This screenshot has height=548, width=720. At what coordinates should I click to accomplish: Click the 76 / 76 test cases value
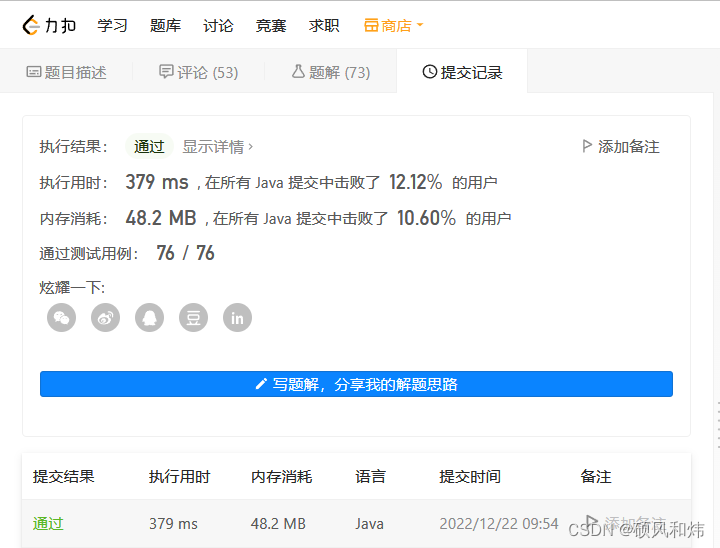tap(185, 253)
